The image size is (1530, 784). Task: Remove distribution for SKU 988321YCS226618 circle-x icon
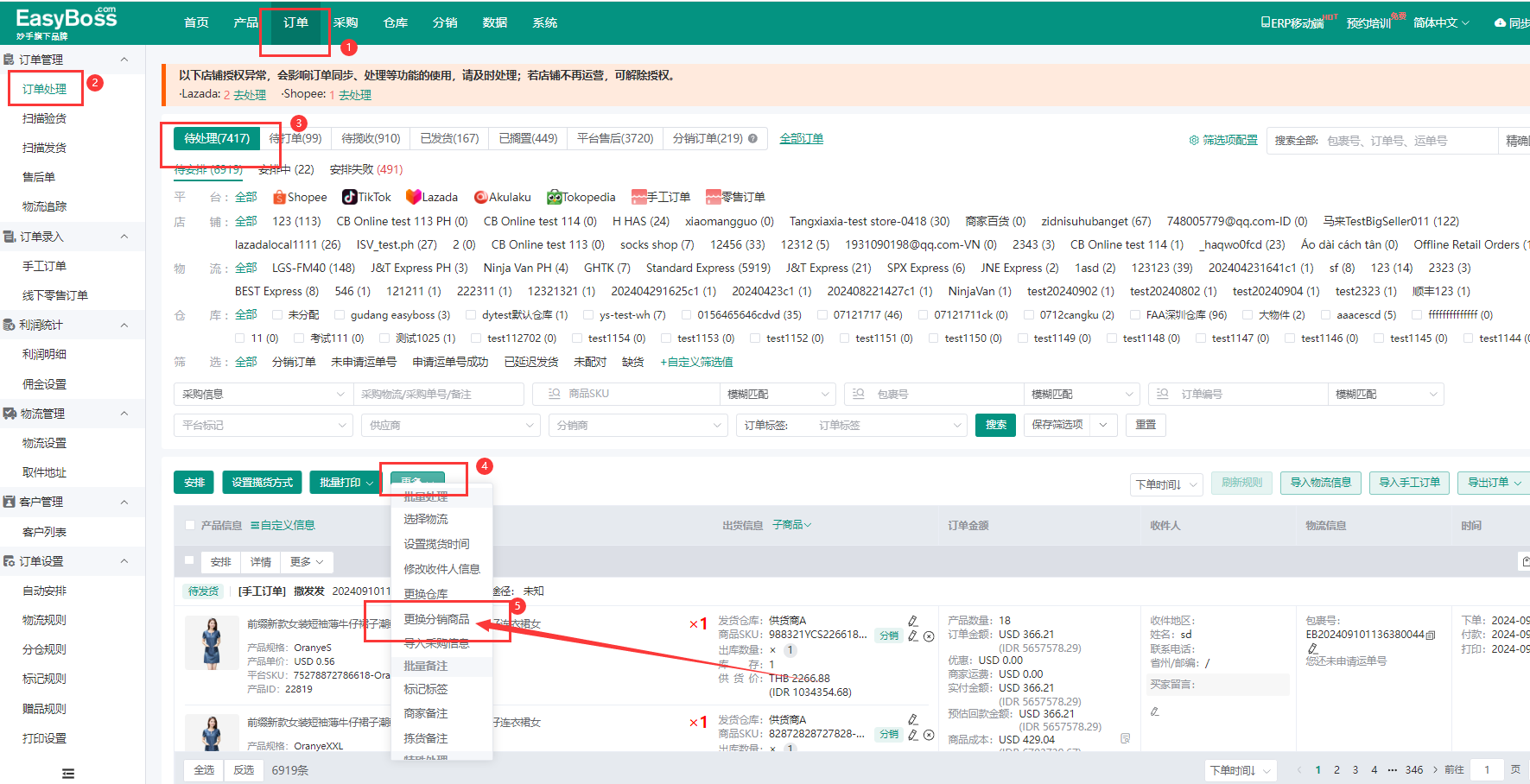point(929,636)
